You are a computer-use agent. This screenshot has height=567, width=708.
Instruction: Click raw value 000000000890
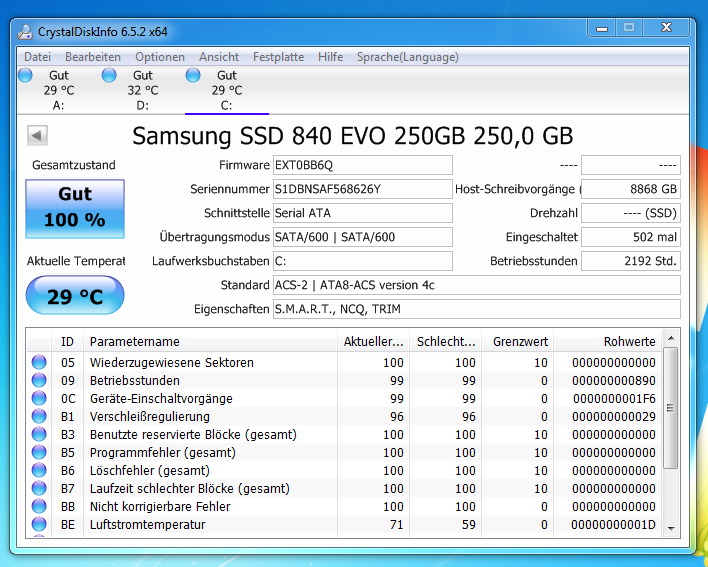click(x=614, y=381)
